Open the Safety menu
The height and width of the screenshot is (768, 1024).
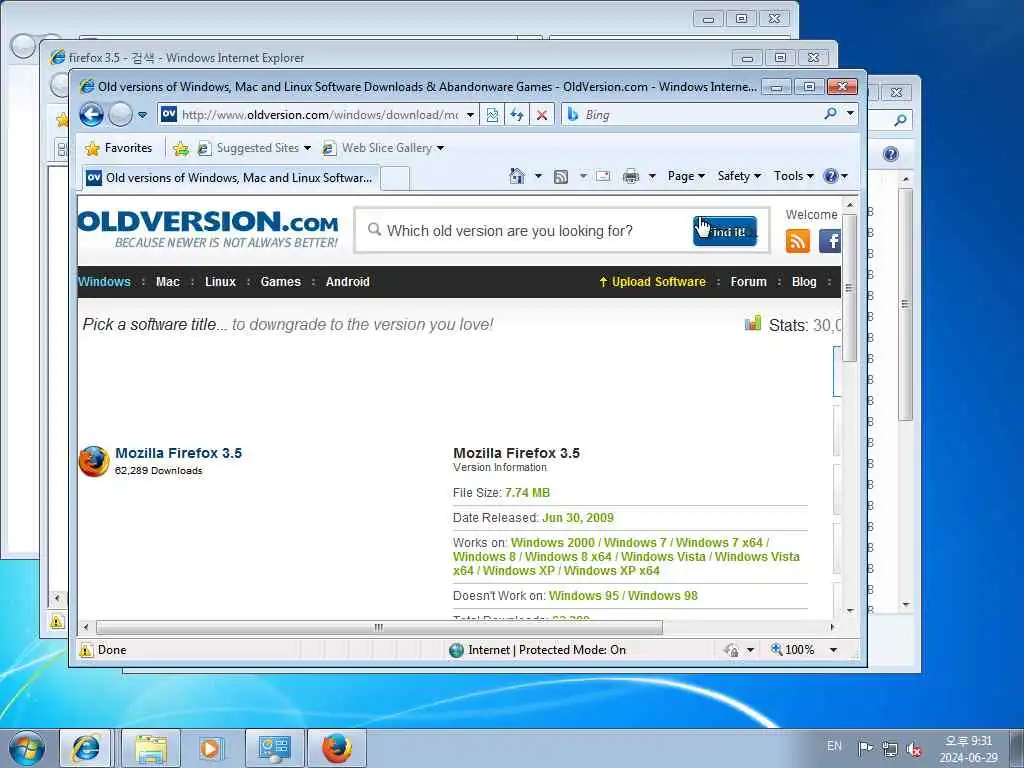[x=739, y=176]
